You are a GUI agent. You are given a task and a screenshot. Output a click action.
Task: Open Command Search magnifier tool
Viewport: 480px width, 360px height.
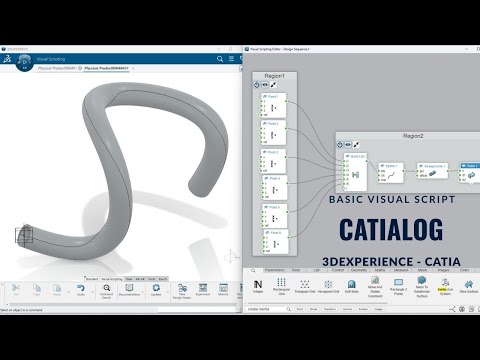pos(106,288)
